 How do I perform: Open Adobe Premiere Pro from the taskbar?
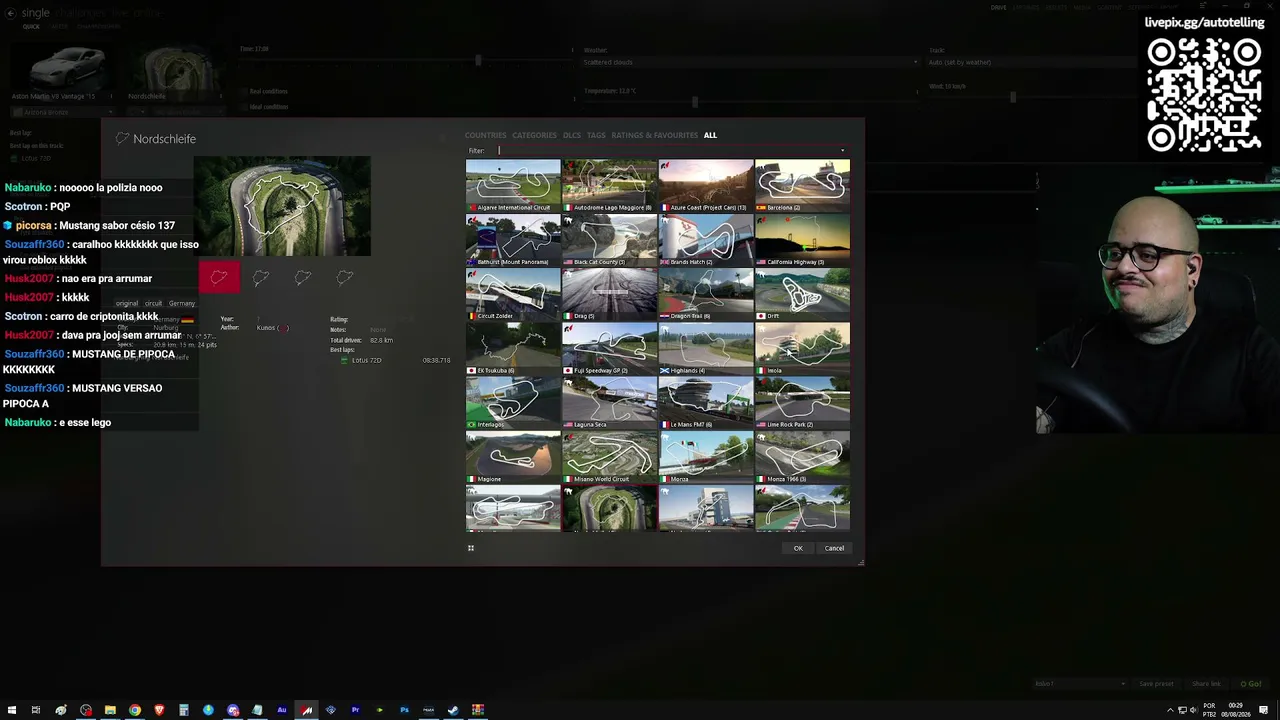tap(355, 710)
